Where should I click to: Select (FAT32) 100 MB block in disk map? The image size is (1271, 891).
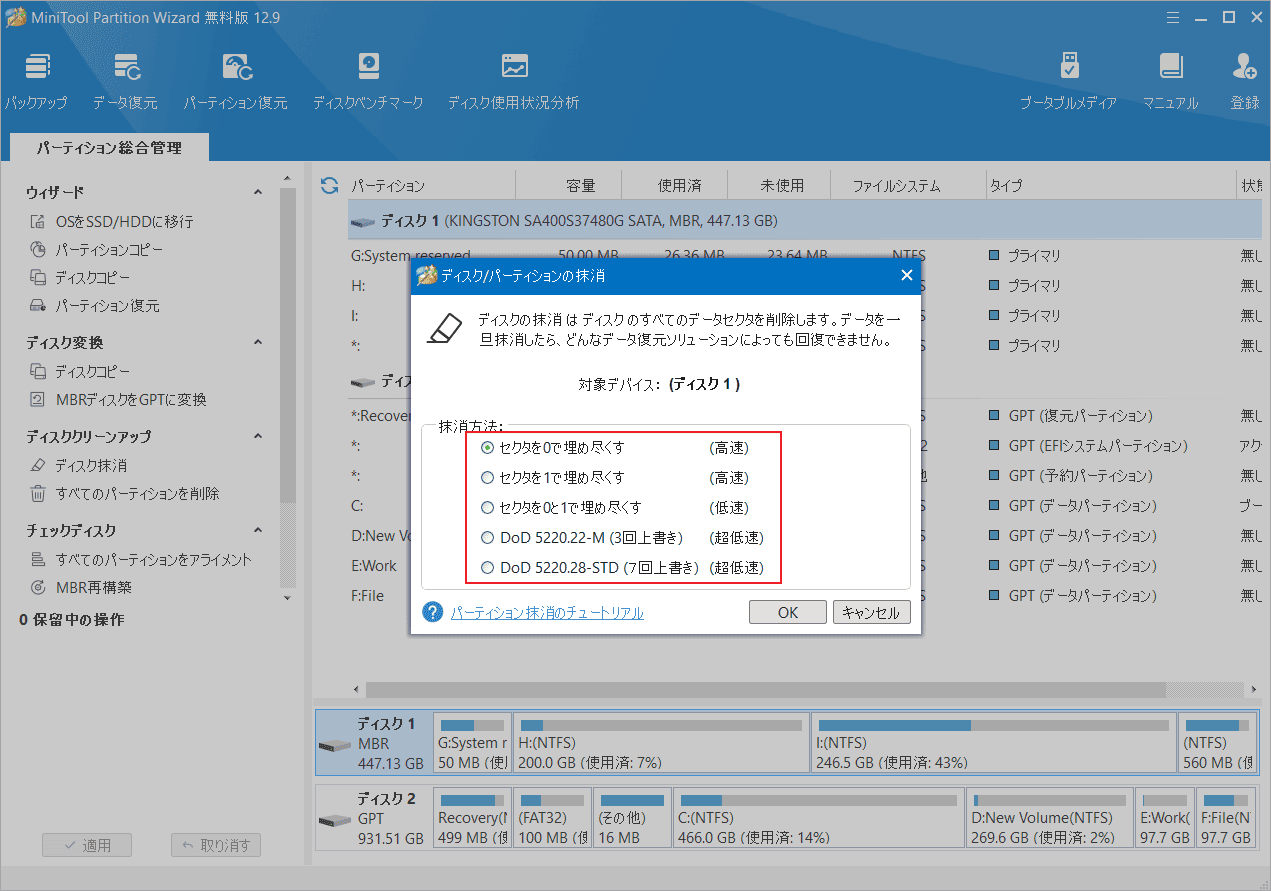[552, 818]
